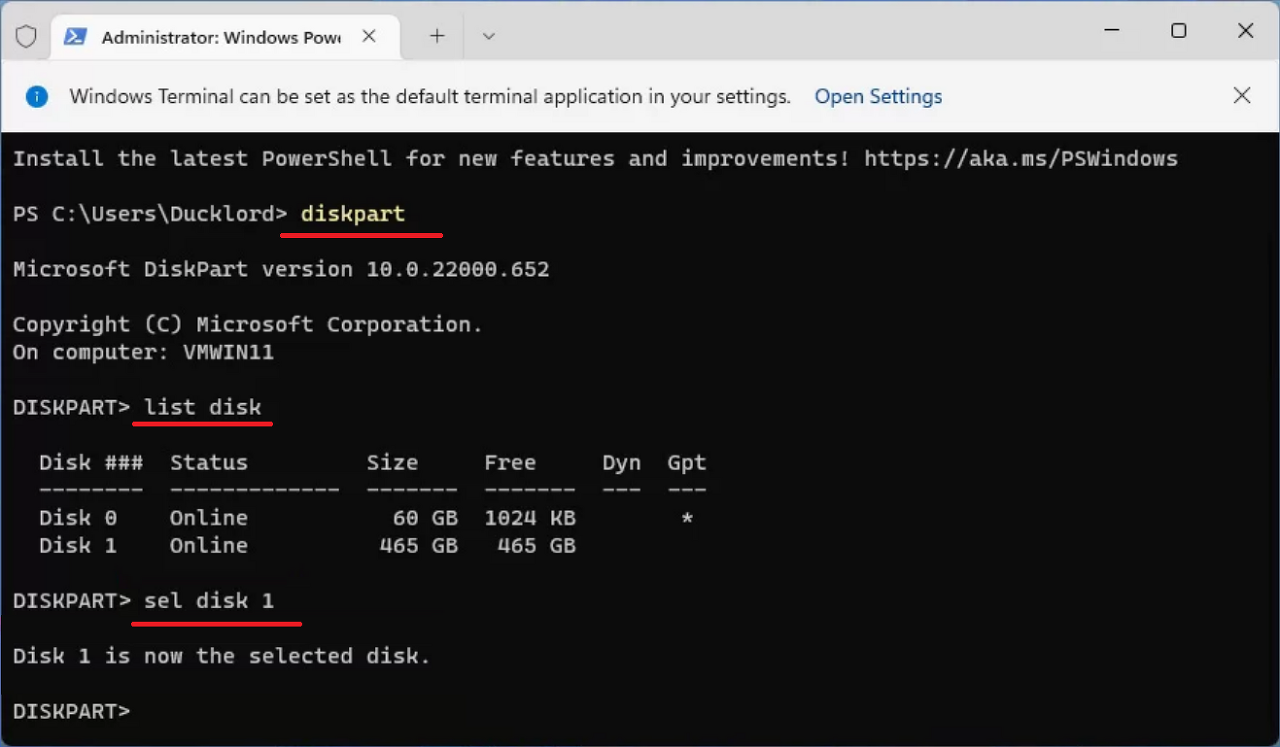The image size is (1280, 747).
Task: Dismiss the default terminal info banner
Action: point(1242,96)
